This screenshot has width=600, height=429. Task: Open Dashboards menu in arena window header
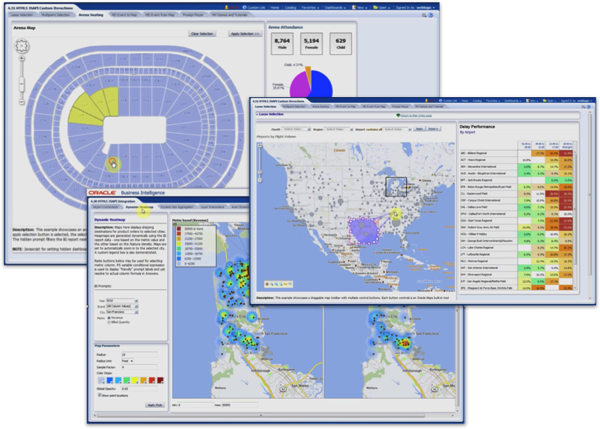[x=335, y=7]
